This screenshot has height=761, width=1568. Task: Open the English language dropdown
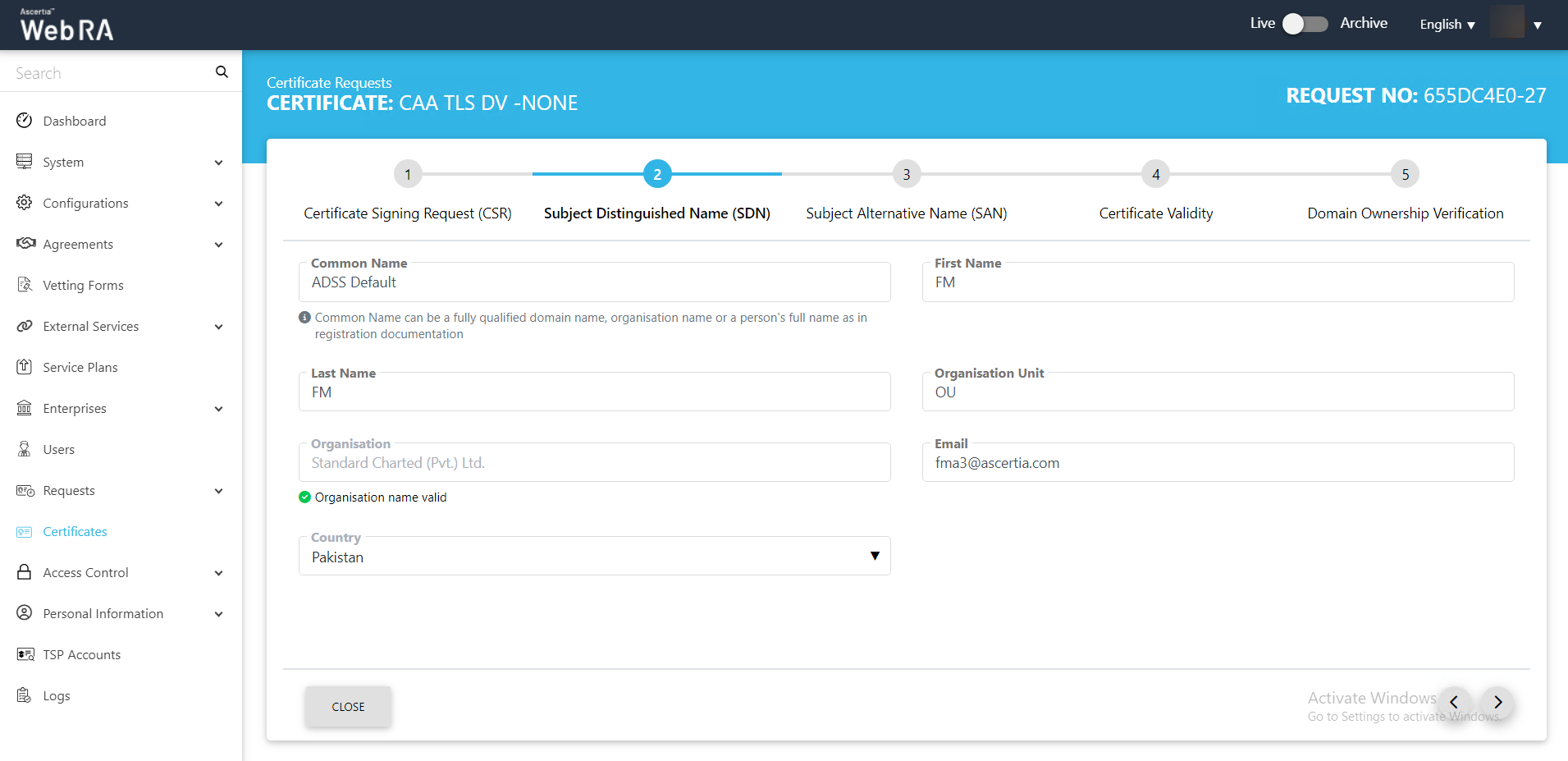point(1447,25)
